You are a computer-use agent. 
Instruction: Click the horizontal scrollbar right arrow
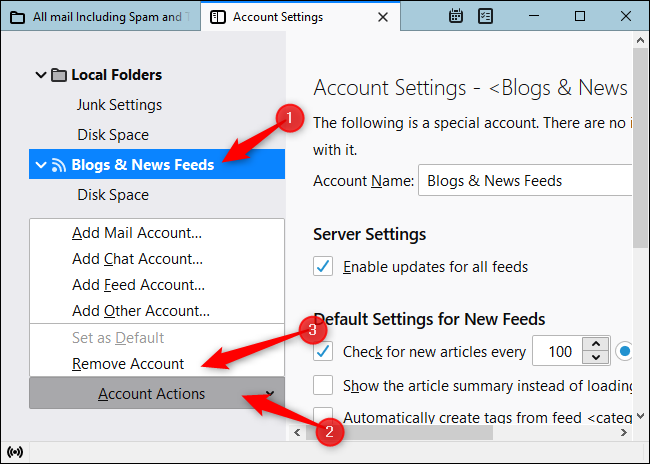click(623, 433)
